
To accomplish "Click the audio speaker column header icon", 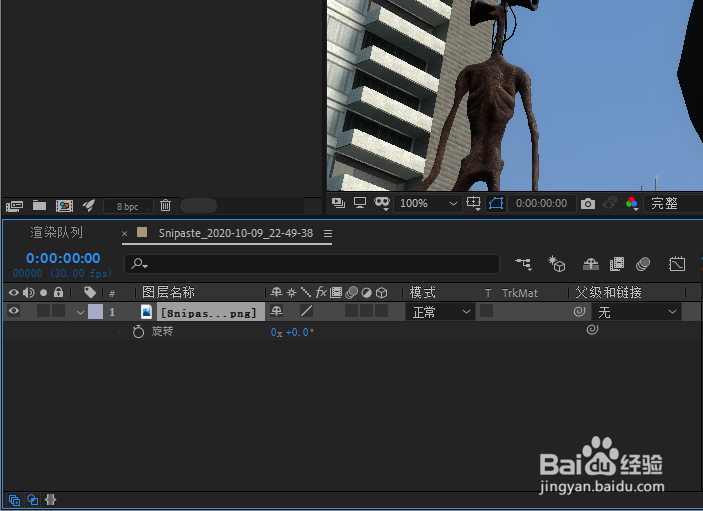I will 29,293.
